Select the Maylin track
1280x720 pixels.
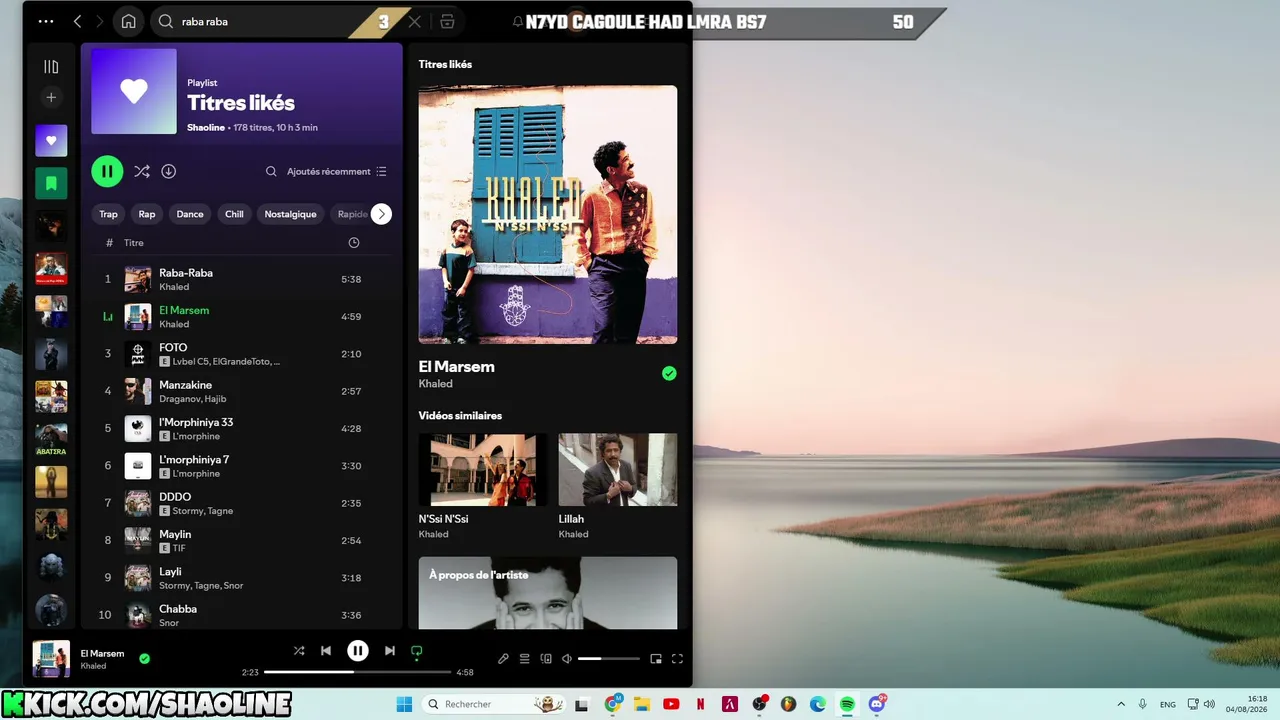point(242,540)
